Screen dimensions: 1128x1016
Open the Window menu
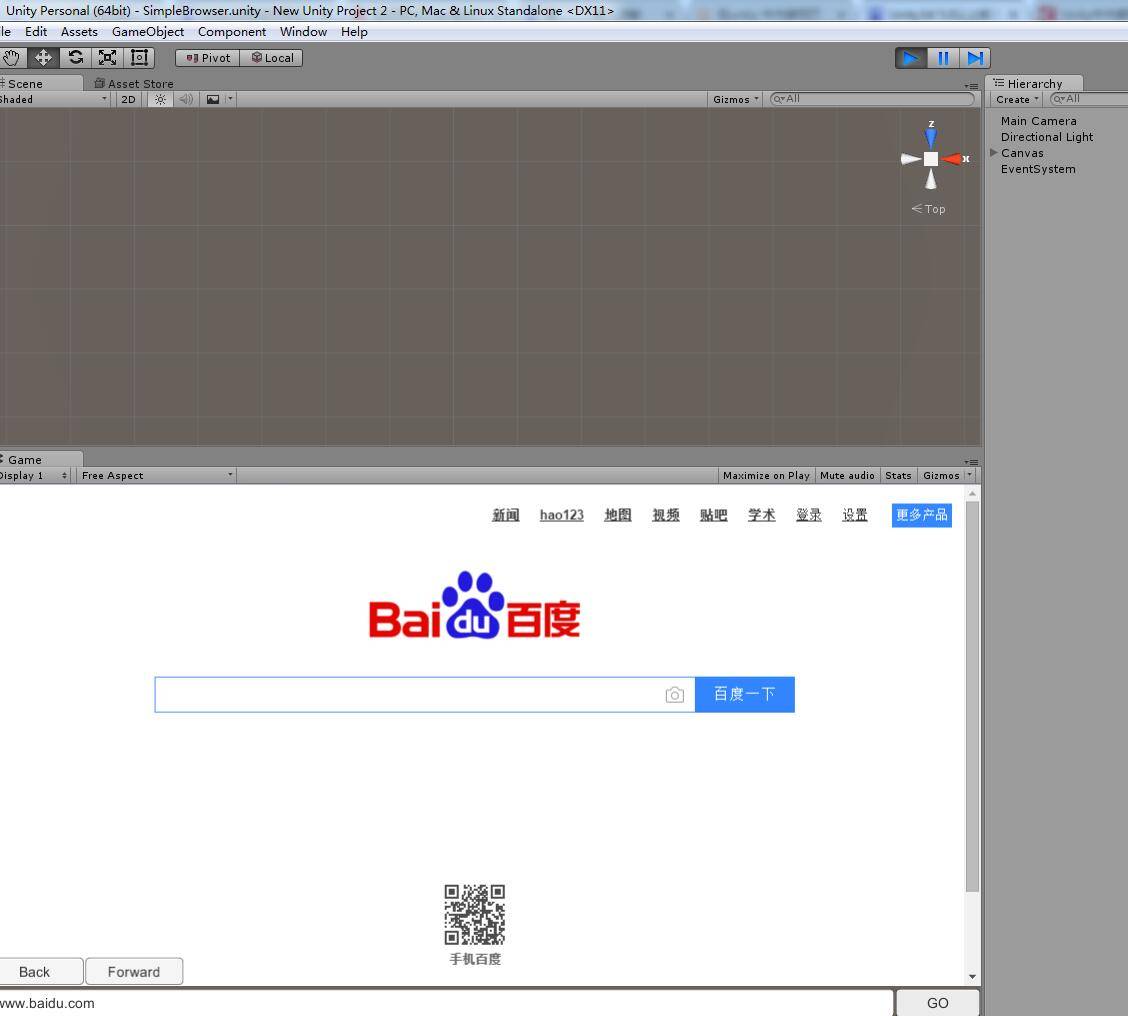(303, 32)
